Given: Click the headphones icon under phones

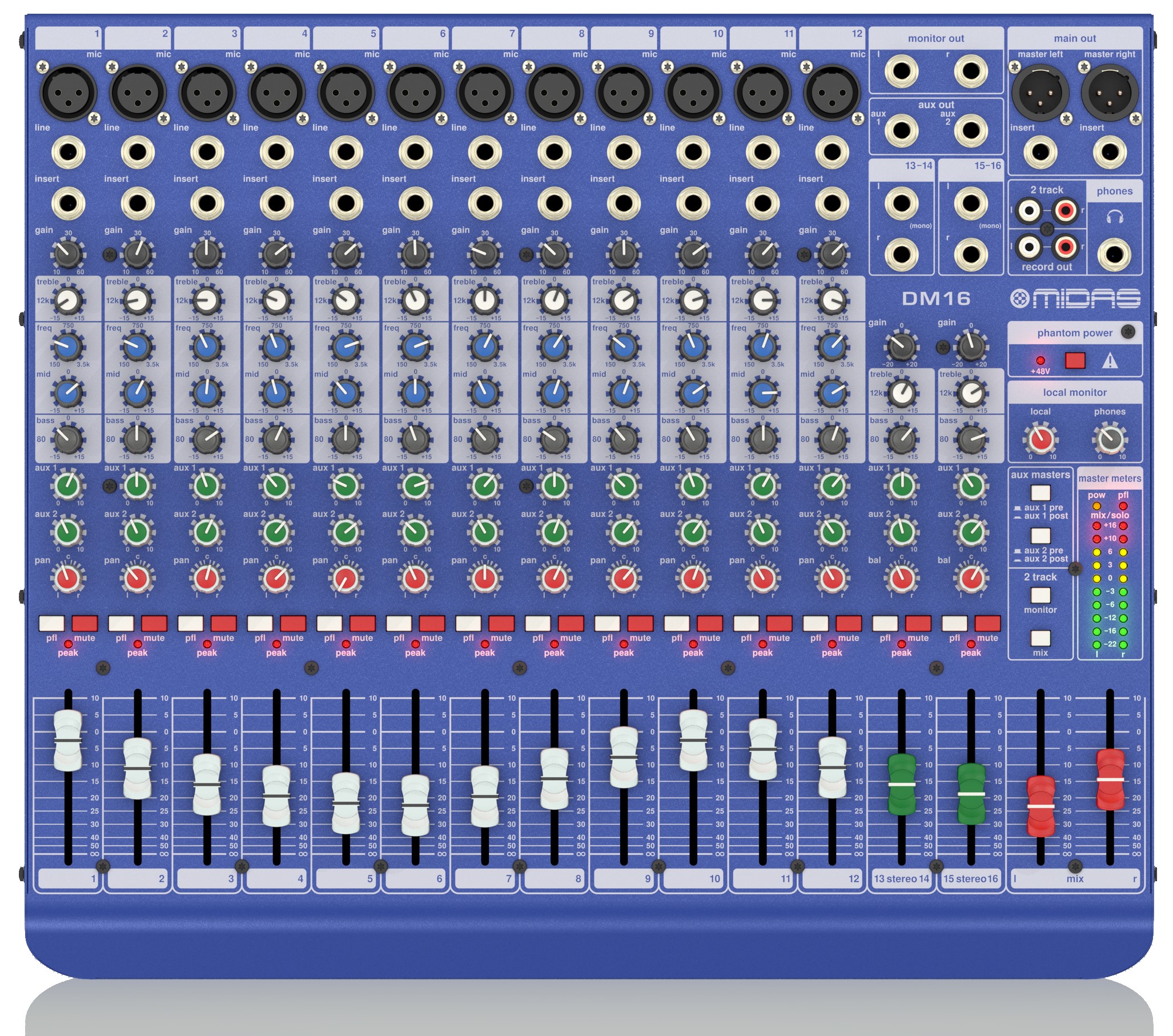Looking at the screenshot, I should tap(1115, 217).
